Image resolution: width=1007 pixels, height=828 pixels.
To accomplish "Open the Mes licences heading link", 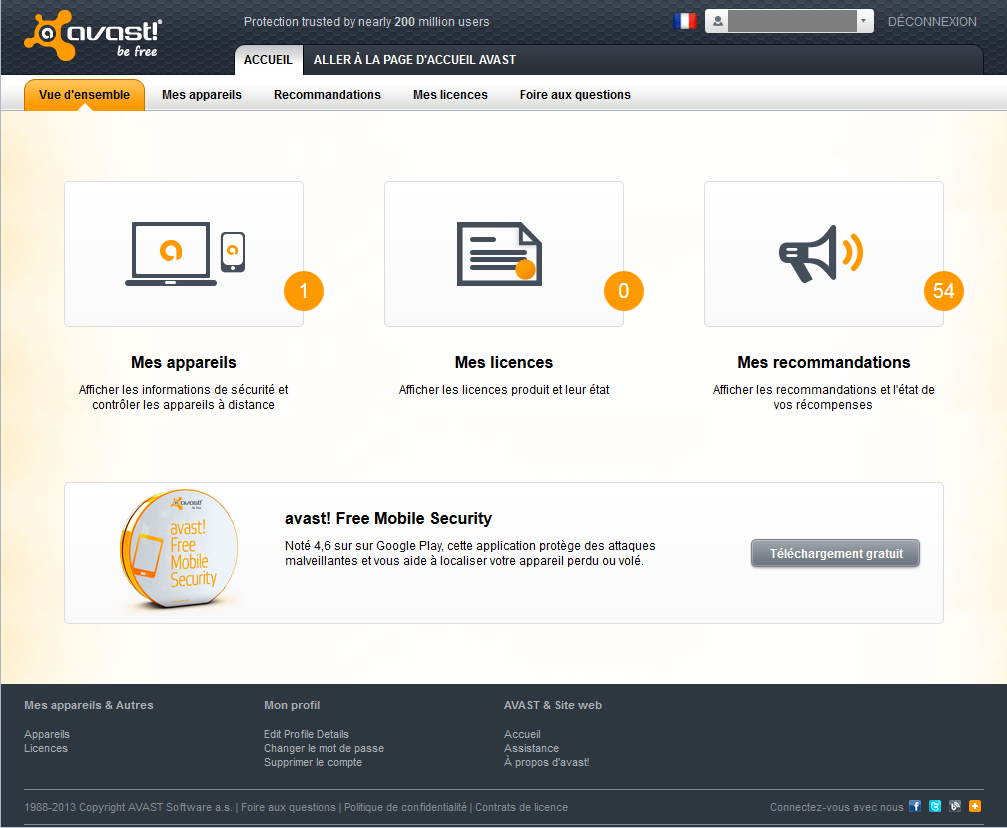I will click(504, 362).
